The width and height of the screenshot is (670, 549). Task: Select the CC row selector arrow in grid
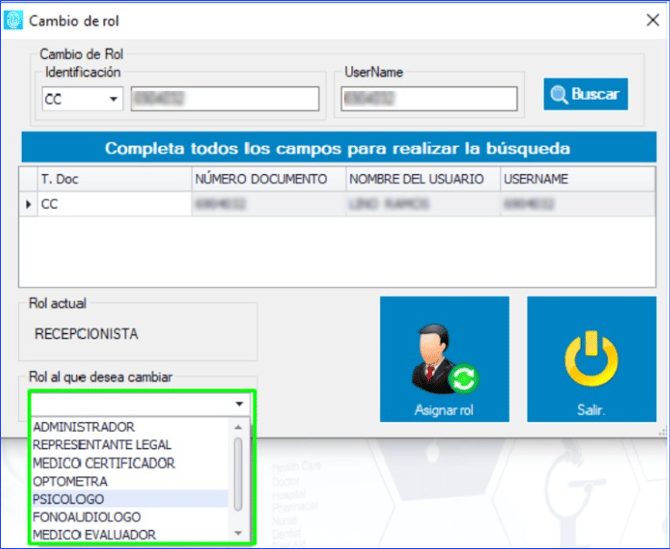click(28, 204)
